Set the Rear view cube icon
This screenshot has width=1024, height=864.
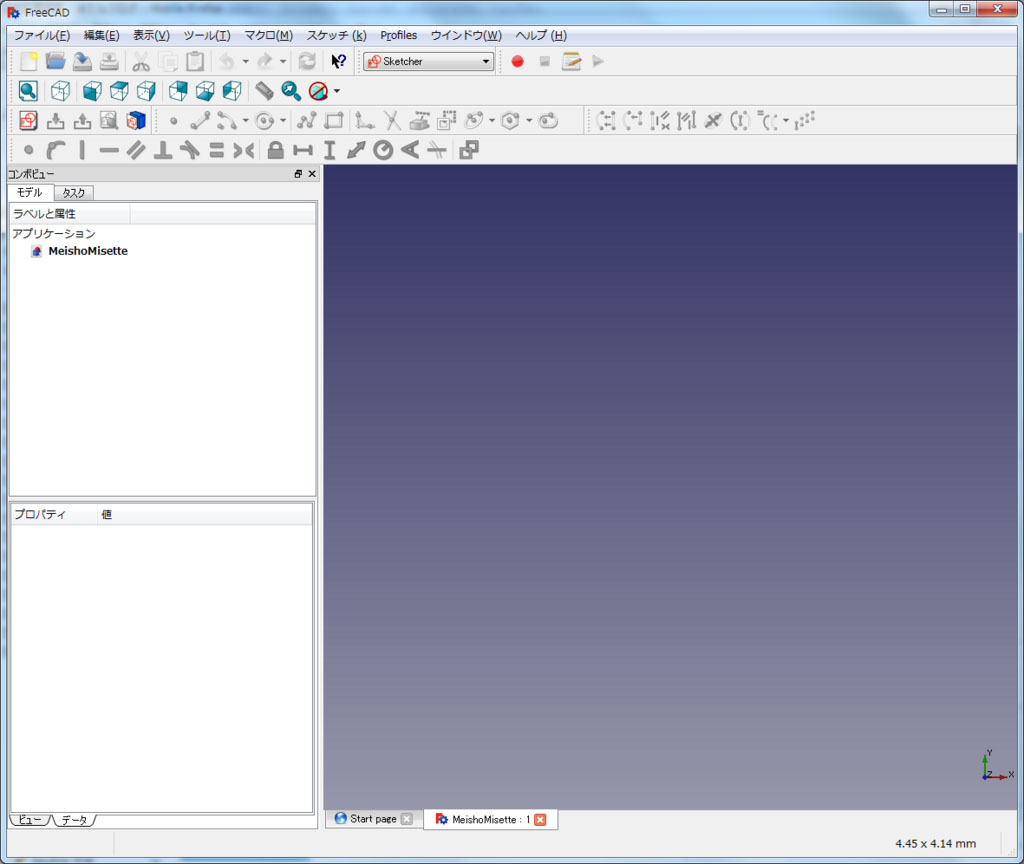tap(178, 91)
